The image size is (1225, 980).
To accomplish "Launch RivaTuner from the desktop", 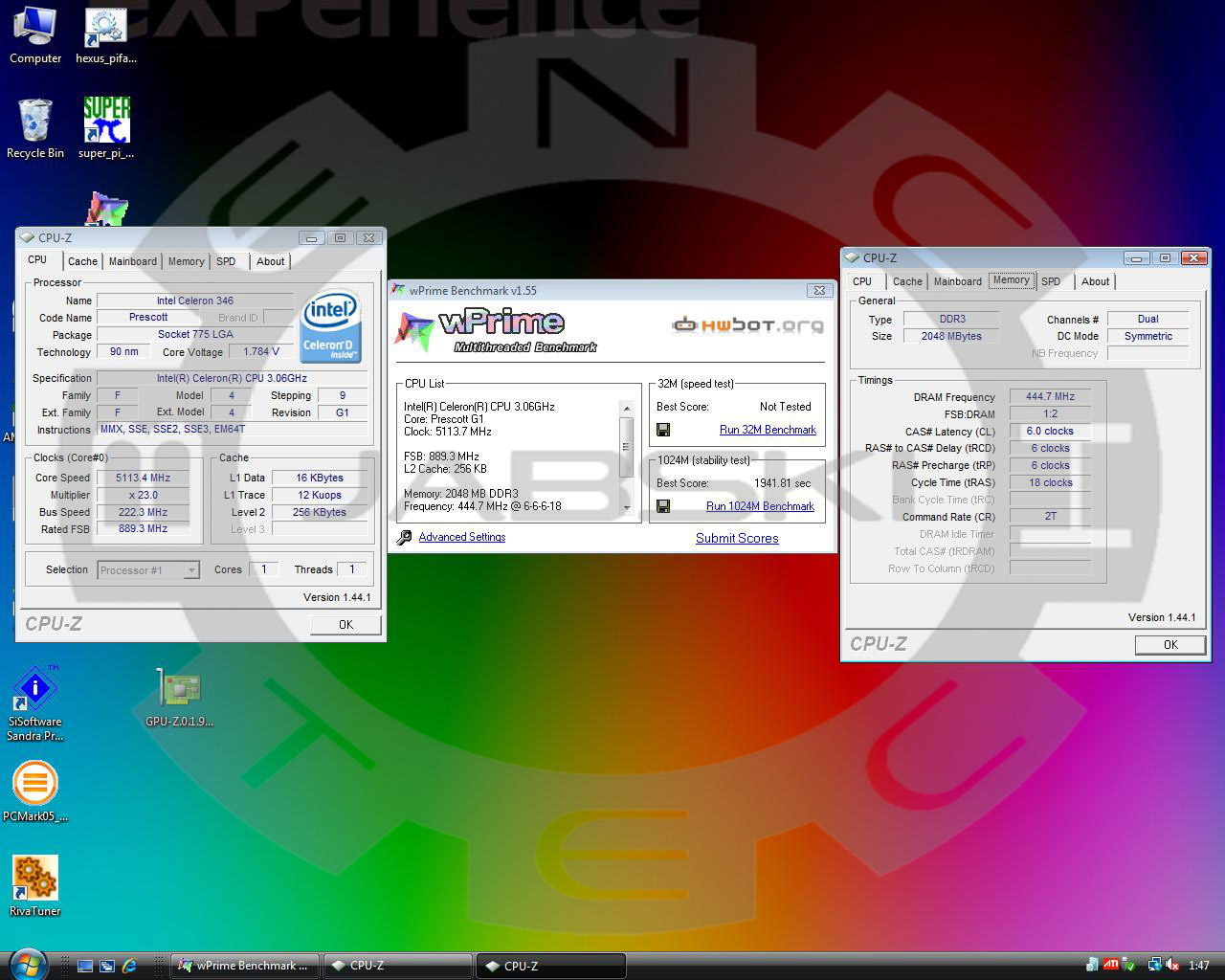I will (x=34, y=885).
